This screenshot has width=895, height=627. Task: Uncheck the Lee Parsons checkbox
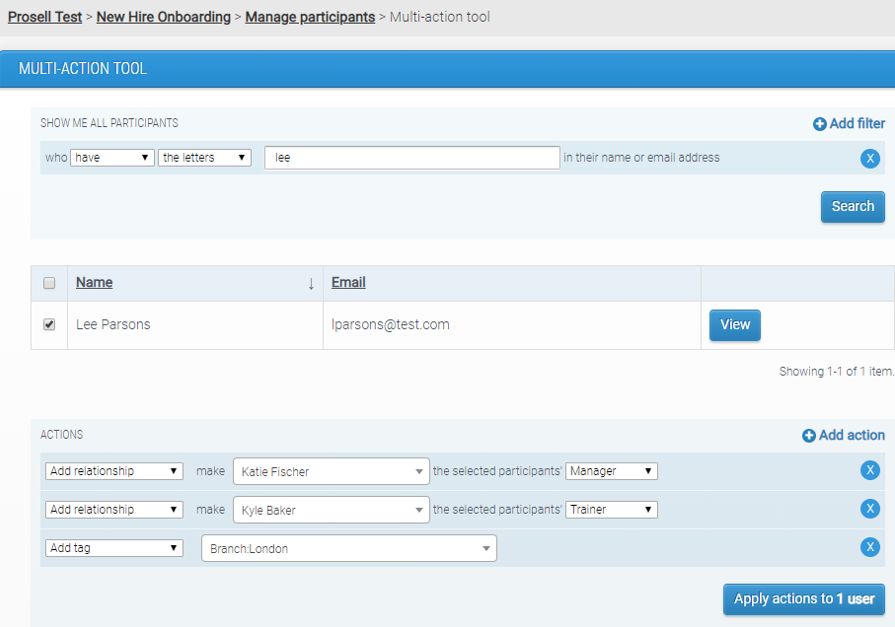pyautogui.click(x=49, y=325)
